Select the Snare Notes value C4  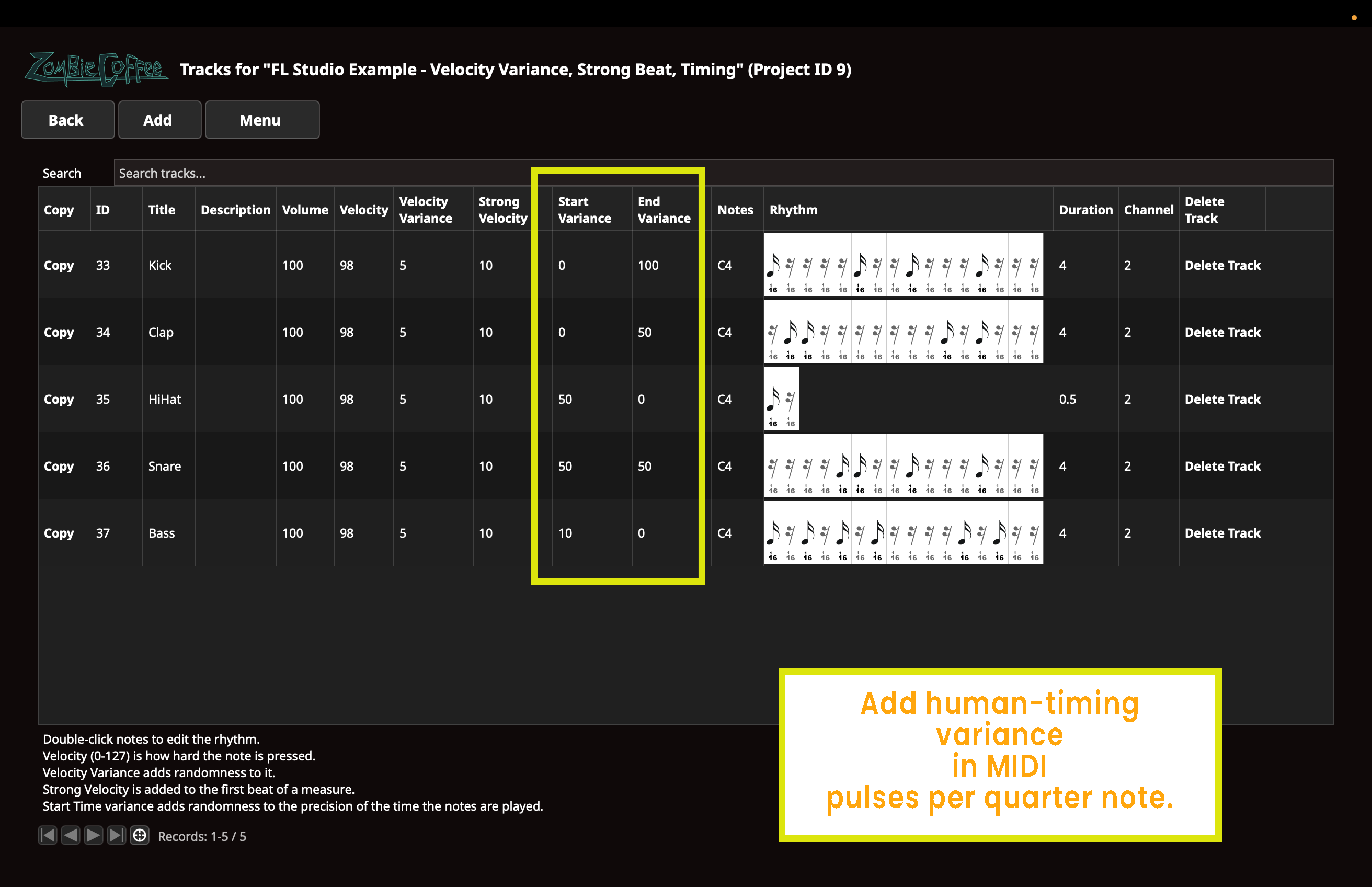724,466
